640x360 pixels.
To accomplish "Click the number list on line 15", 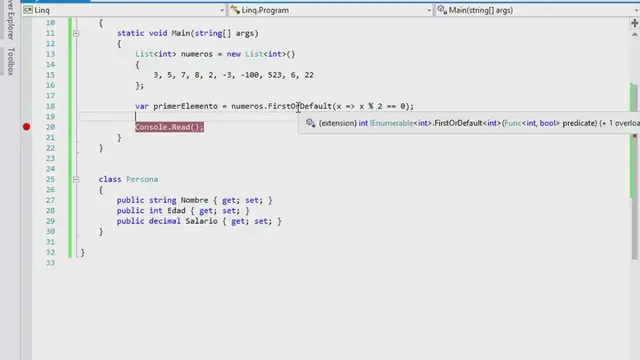I will pos(233,75).
